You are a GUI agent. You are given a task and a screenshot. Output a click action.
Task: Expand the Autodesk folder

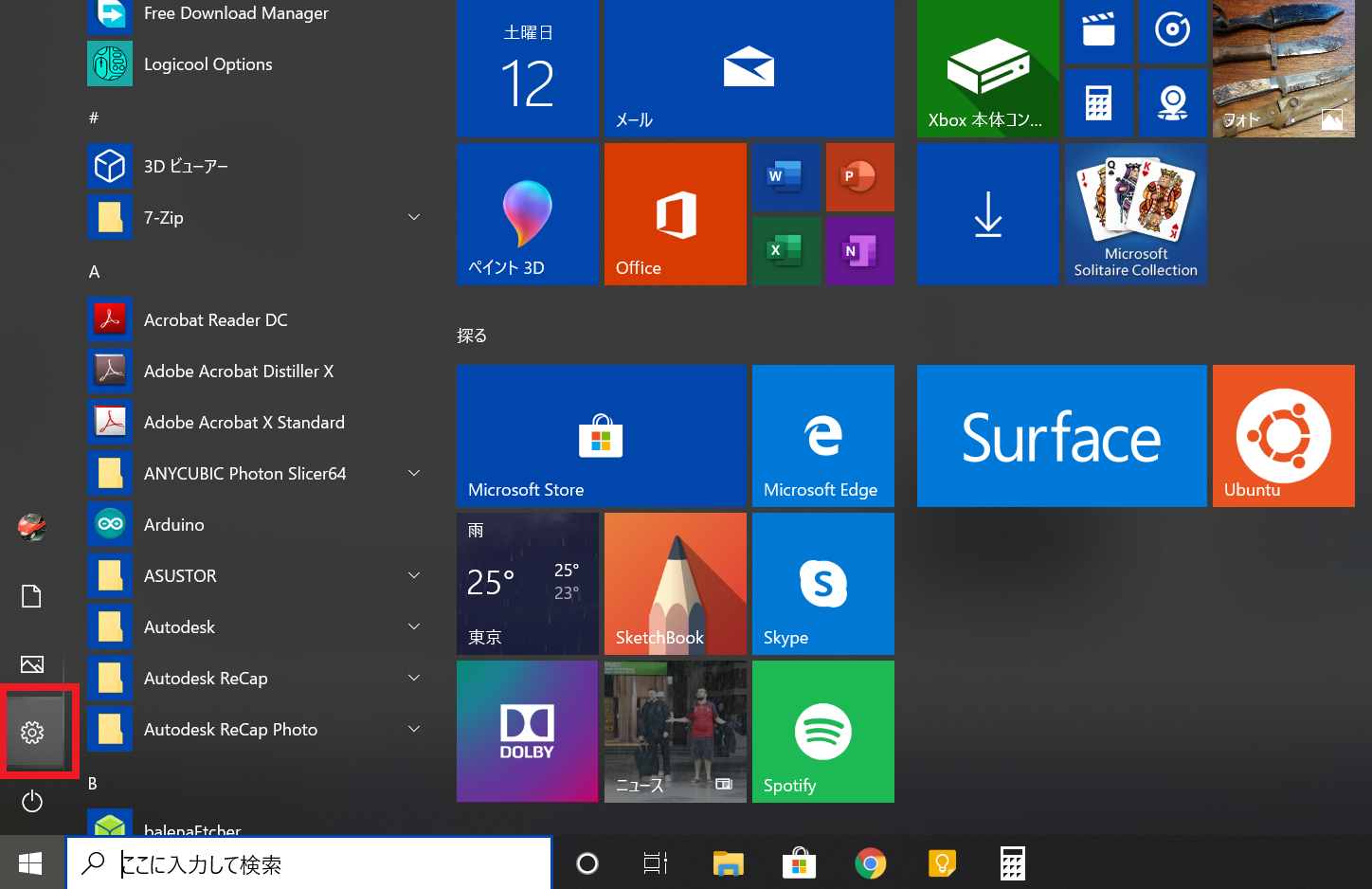(414, 626)
